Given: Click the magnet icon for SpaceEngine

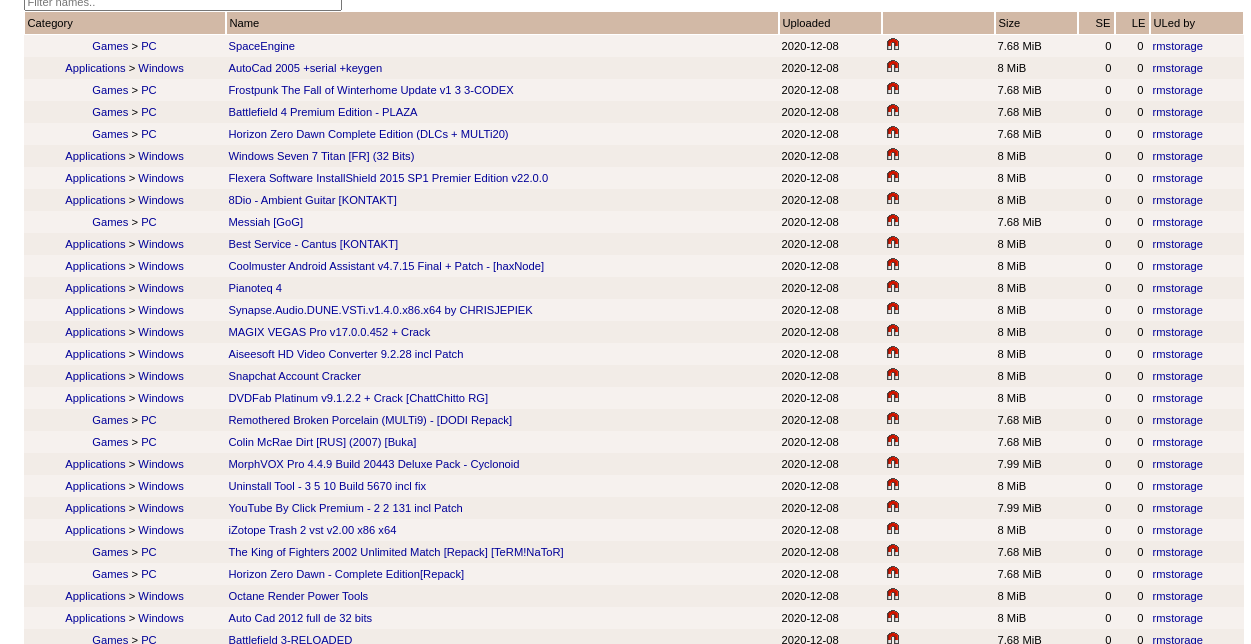Looking at the screenshot, I should coord(893,45).
